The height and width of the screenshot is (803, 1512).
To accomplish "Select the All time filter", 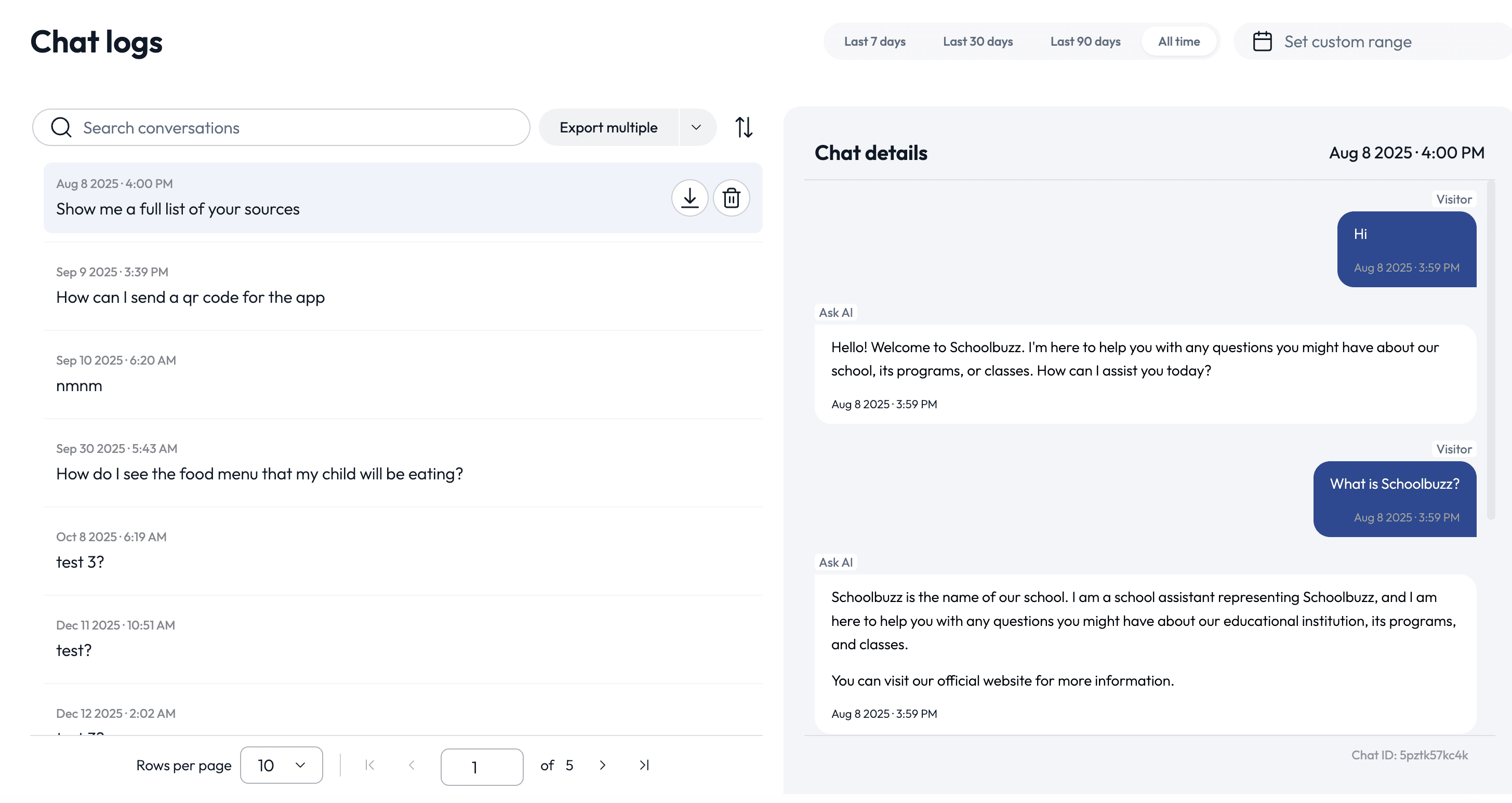I will coord(1178,42).
